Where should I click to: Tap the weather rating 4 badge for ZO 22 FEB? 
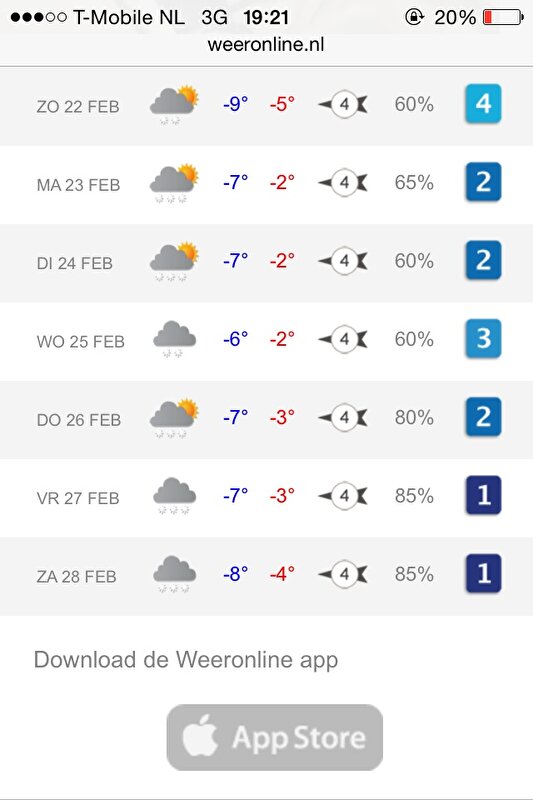click(483, 104)
